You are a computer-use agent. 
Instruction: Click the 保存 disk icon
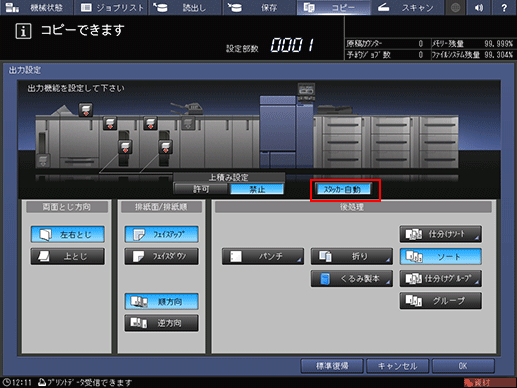click(x=235, y=7)
